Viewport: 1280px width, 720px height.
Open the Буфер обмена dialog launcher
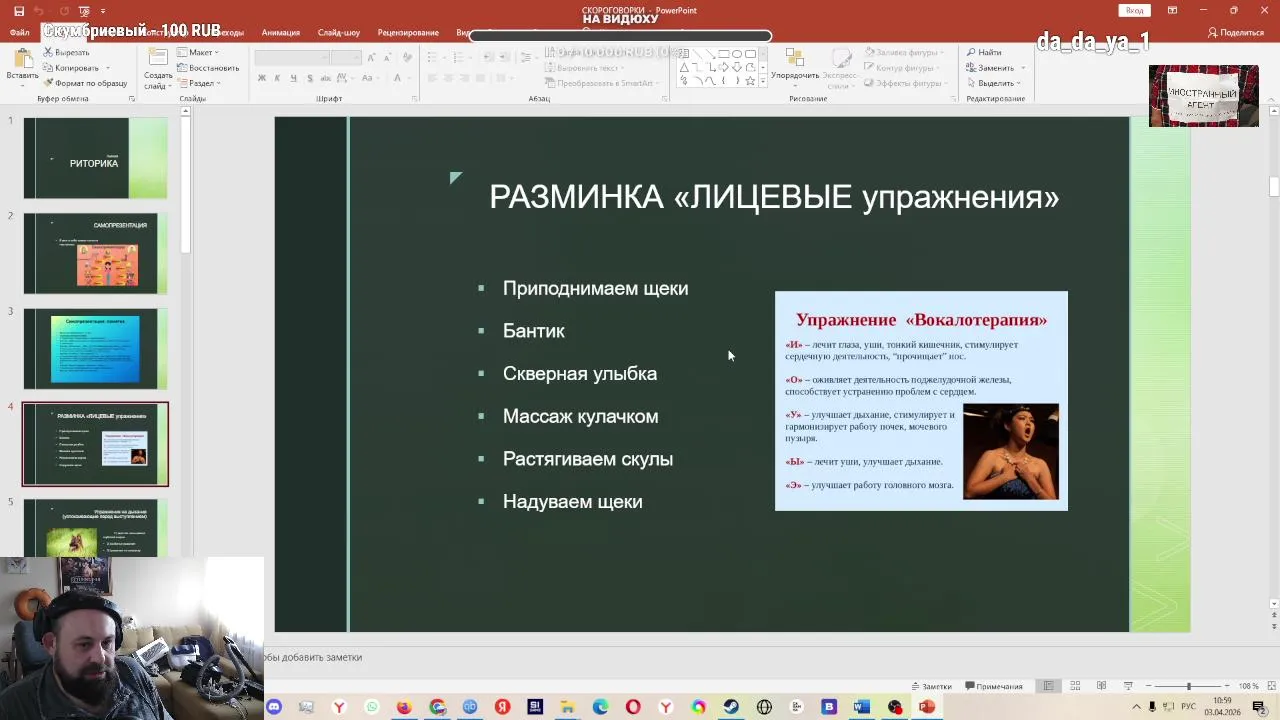(x=132, y=99)
